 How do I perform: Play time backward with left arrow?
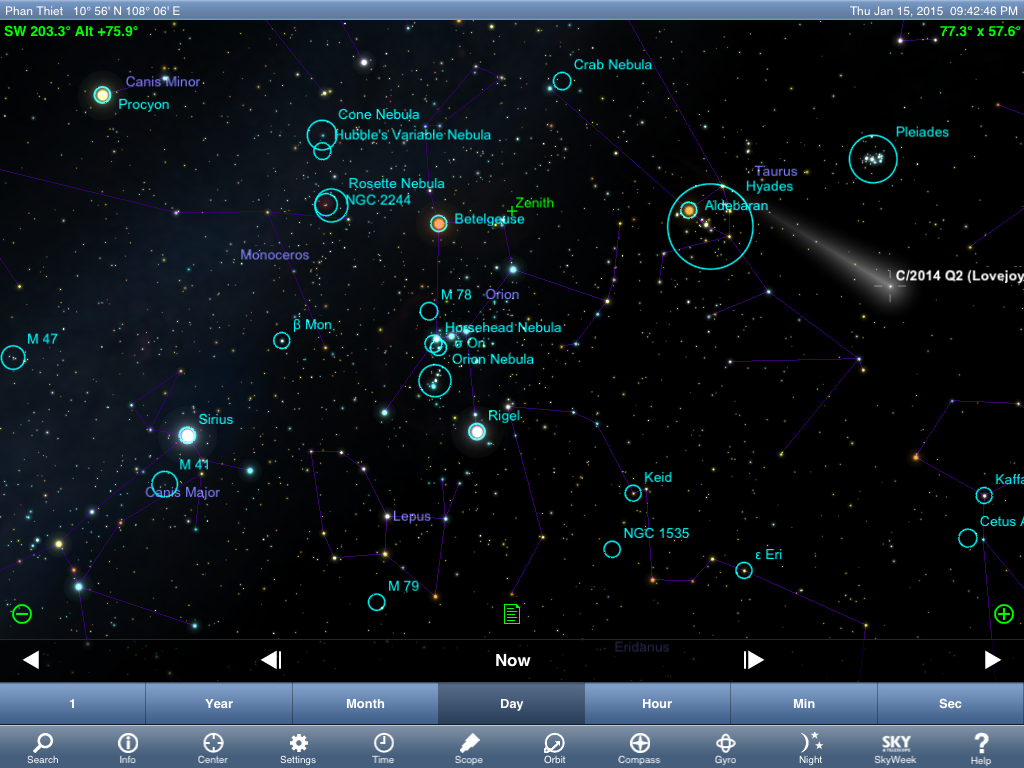[x=31, y=660]
